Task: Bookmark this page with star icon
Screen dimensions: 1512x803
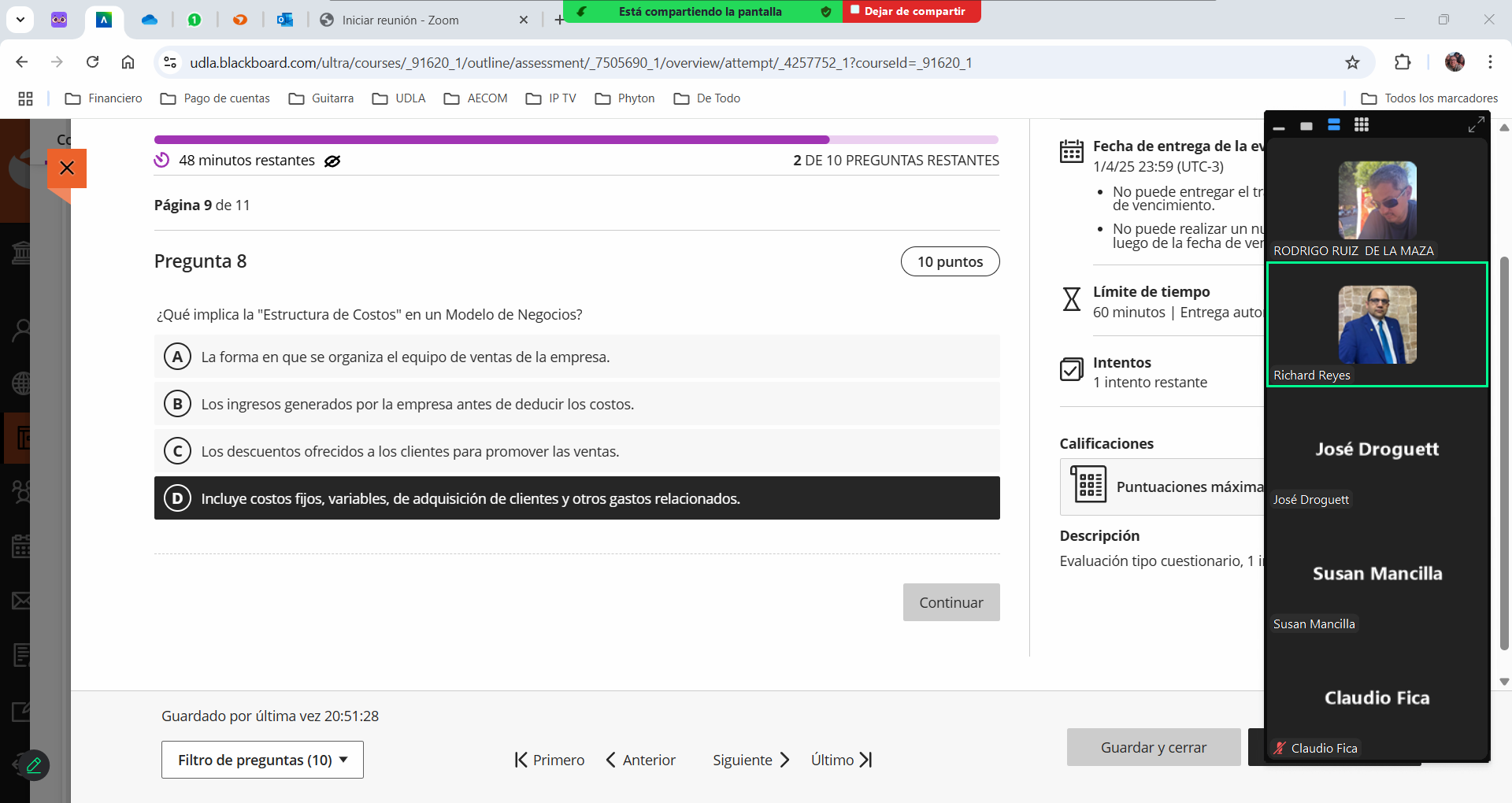Action: click(x=1352, y=62)
